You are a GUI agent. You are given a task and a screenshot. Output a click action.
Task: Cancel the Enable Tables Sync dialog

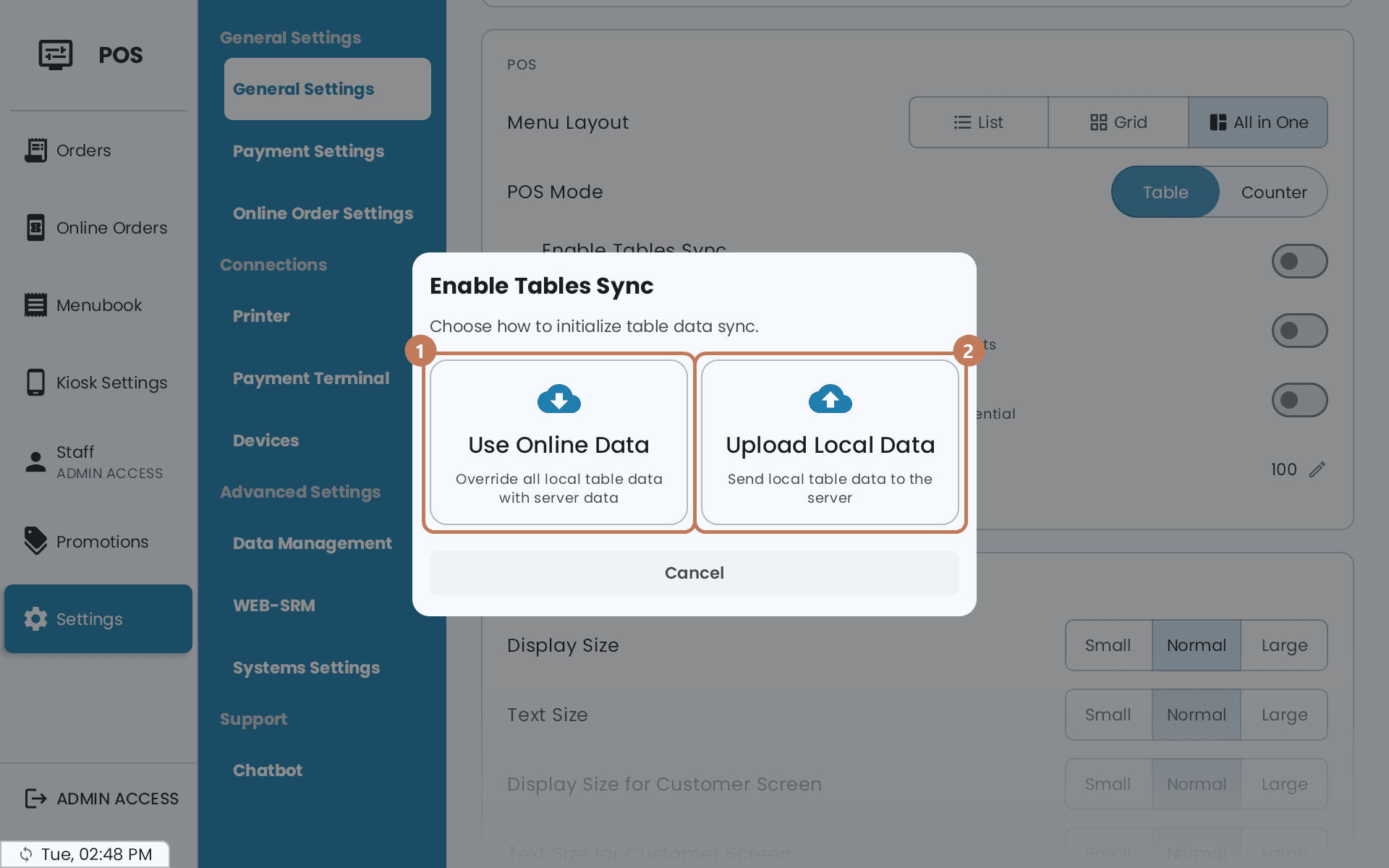[x=694, y=573]
